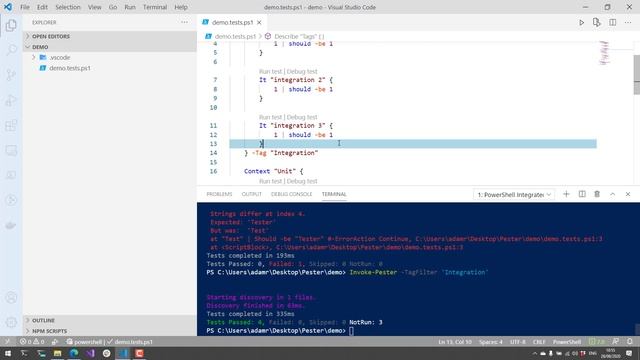Open Windows Start menu

pos(7,353)
